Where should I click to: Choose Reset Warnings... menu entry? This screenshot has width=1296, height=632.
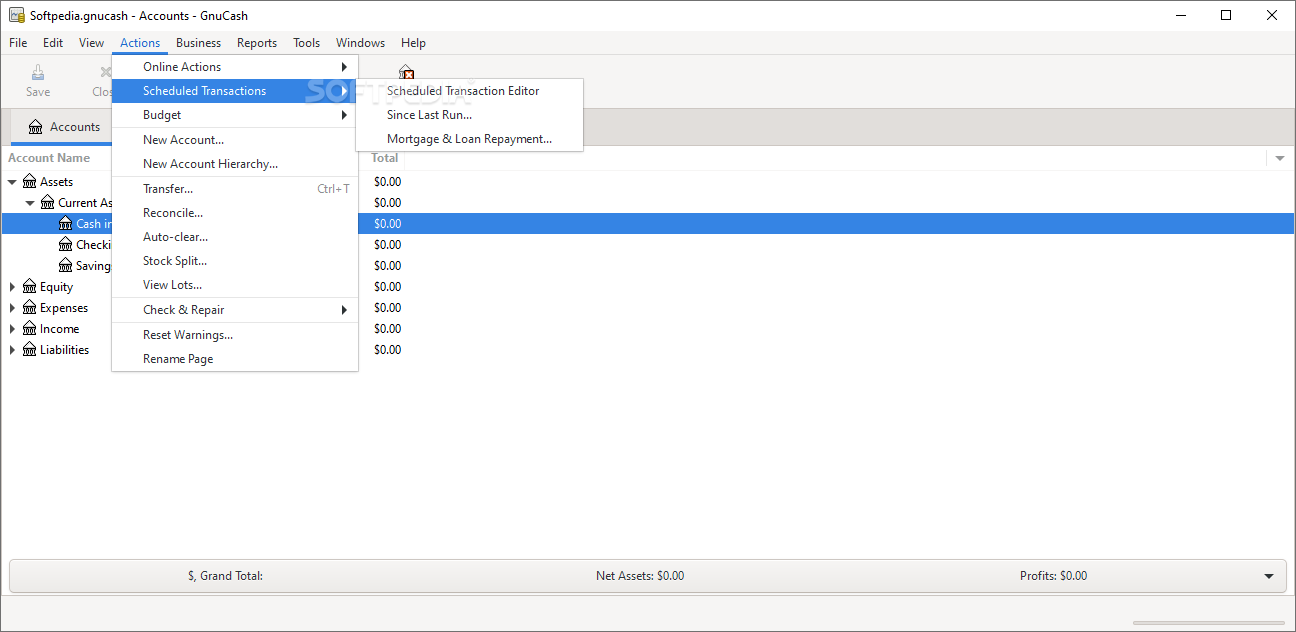235,335
